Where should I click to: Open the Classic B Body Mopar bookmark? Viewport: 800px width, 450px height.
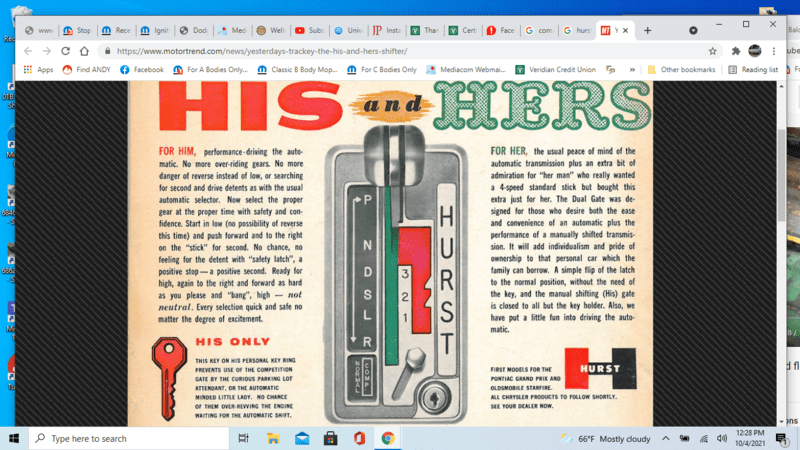tap(297, 69)
